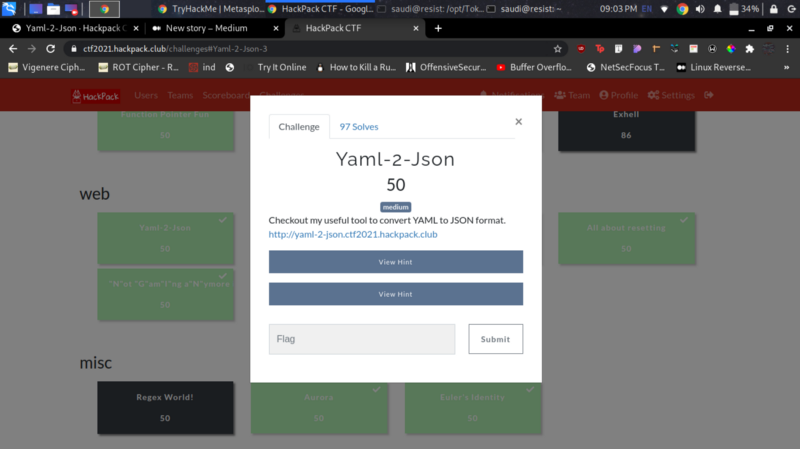Open the Exhell challenge card
Image resolution: width=800 pixels, height=449 pixels.
pyautogui.click(x=627, y=131)
